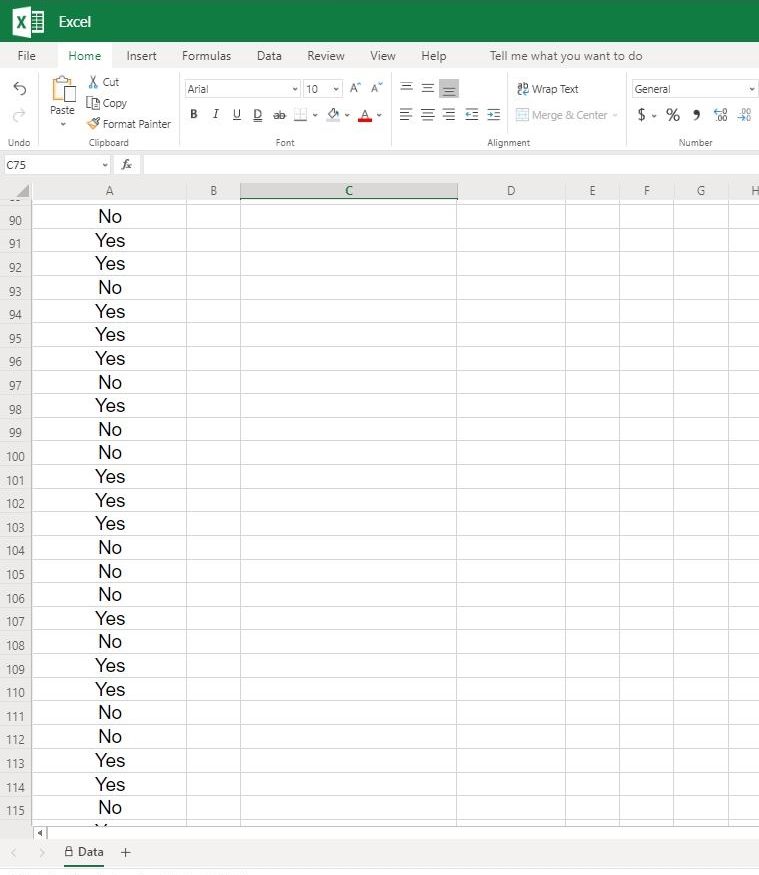Click the horizontal scrollbar left arrow

click(x=40, y=833)
